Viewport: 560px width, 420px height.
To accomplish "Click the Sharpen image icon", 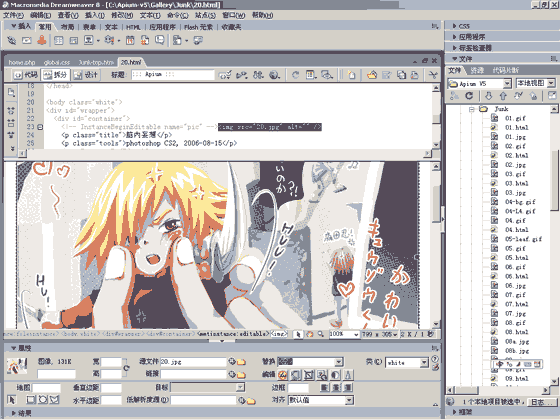I will (348, 375).
